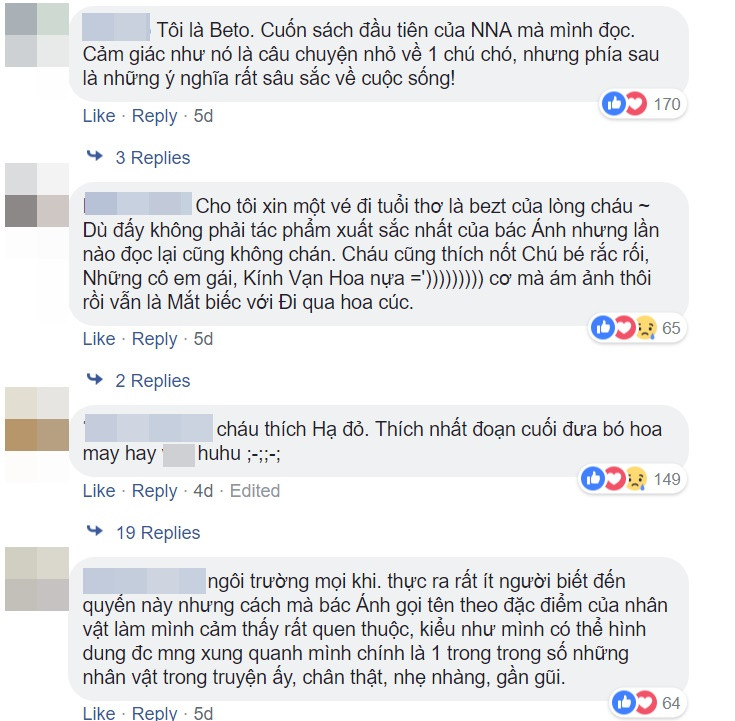Open the 64 reactions count
735x721 pixels.
(x=671, y=703)
